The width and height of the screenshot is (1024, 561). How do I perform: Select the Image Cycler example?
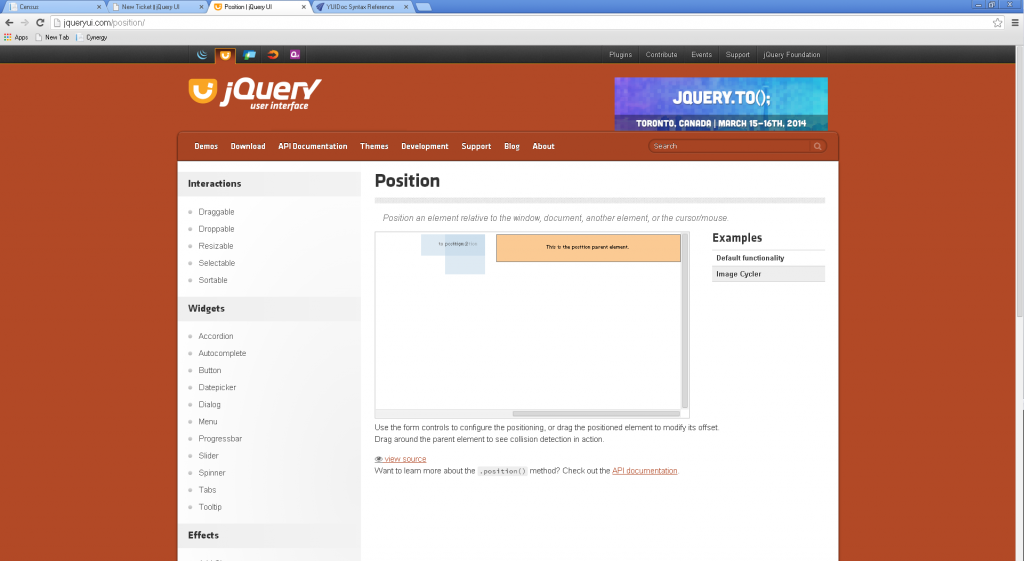pyautogui.click(x=739, y=274)
